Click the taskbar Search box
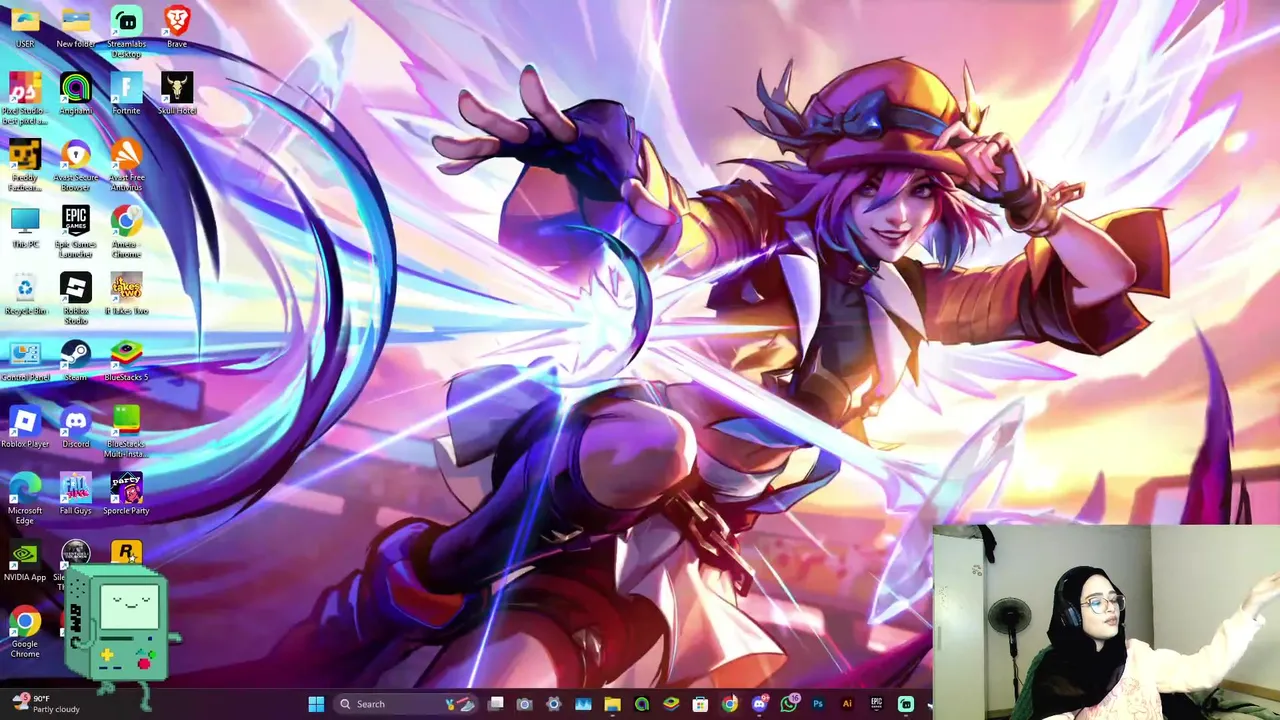Screen dimensions: 1280x720 (405, 704)
